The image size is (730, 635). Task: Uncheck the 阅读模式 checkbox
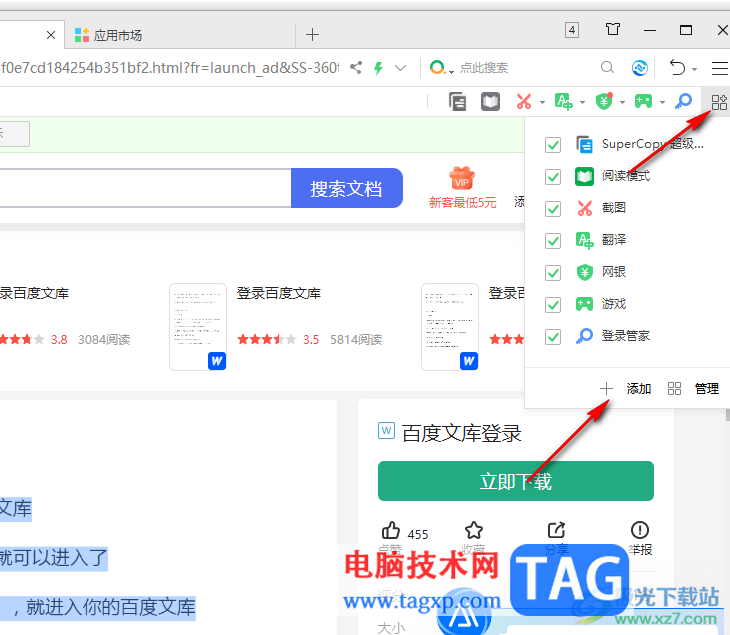point(553,177)
